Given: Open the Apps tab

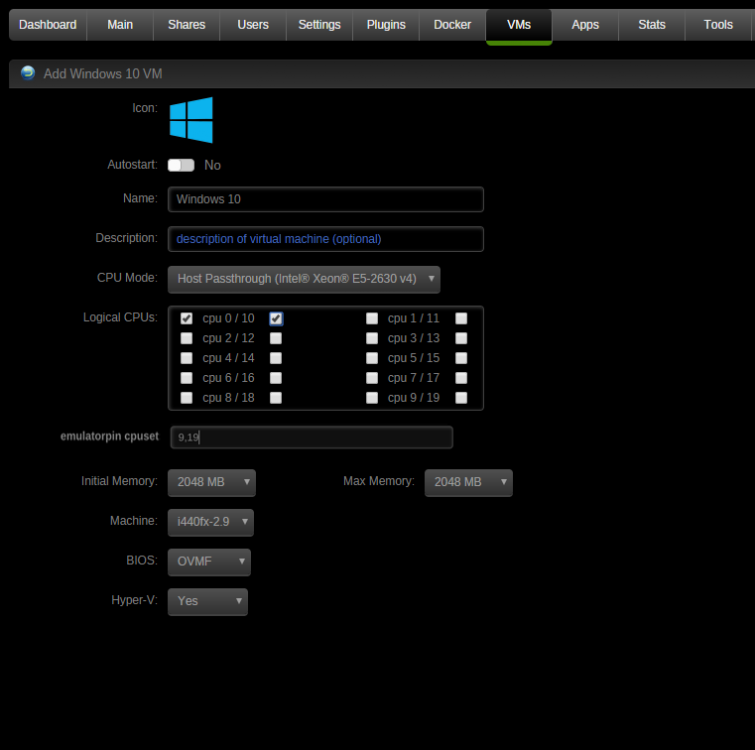Looking at the screenshot, I should (585, 25).
